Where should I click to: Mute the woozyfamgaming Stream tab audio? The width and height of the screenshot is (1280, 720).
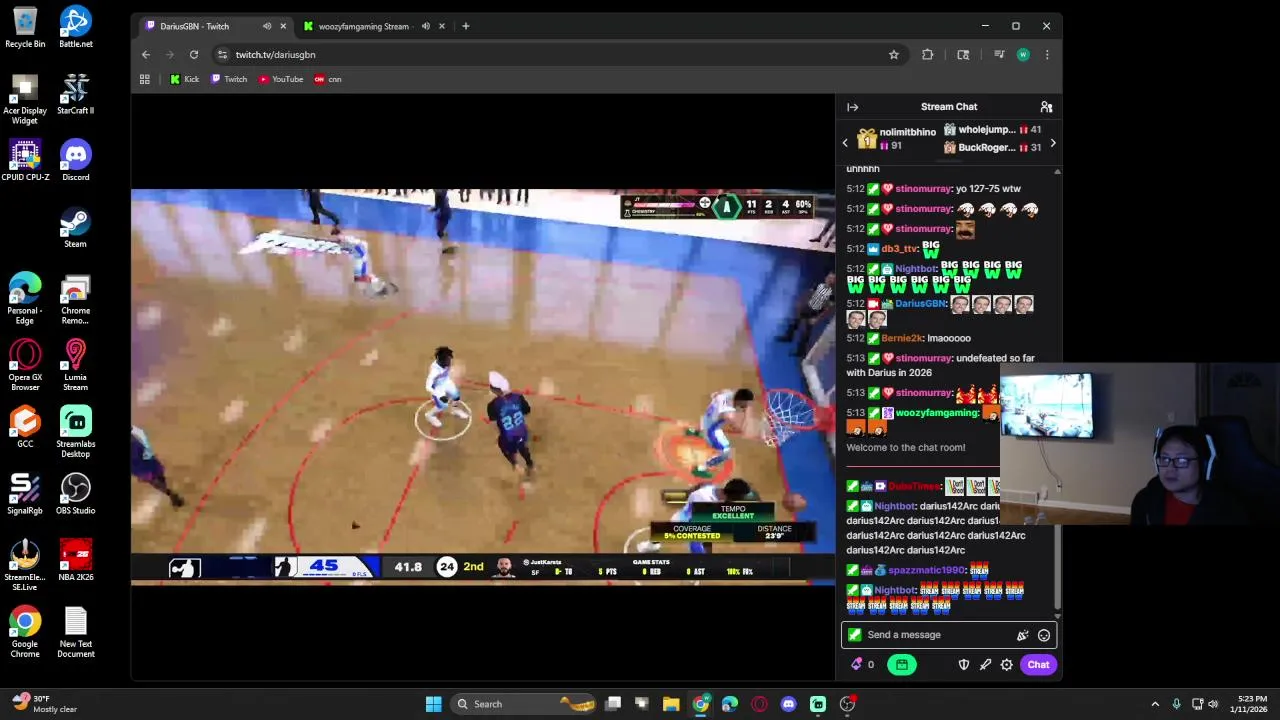(x=426, y=26)
